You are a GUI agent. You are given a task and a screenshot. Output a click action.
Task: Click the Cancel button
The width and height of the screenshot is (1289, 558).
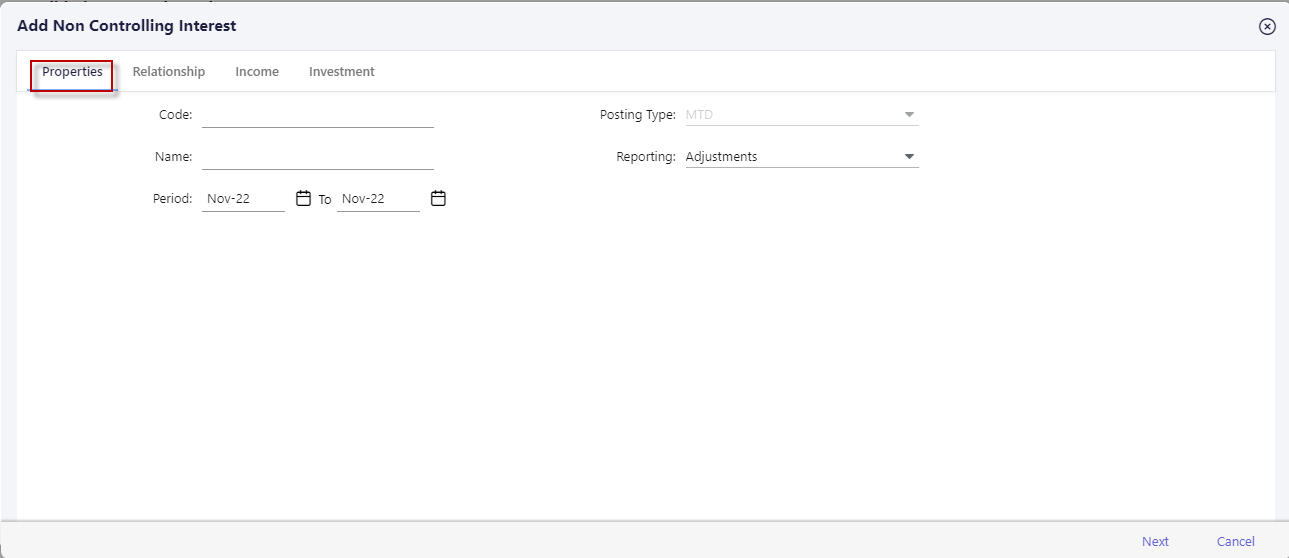click(x=1235, y=541)
